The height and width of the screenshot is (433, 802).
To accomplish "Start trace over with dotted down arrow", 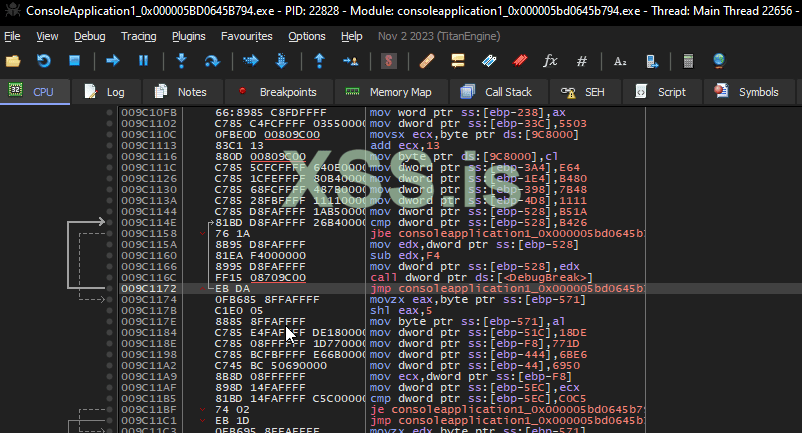I will [281, 61].
